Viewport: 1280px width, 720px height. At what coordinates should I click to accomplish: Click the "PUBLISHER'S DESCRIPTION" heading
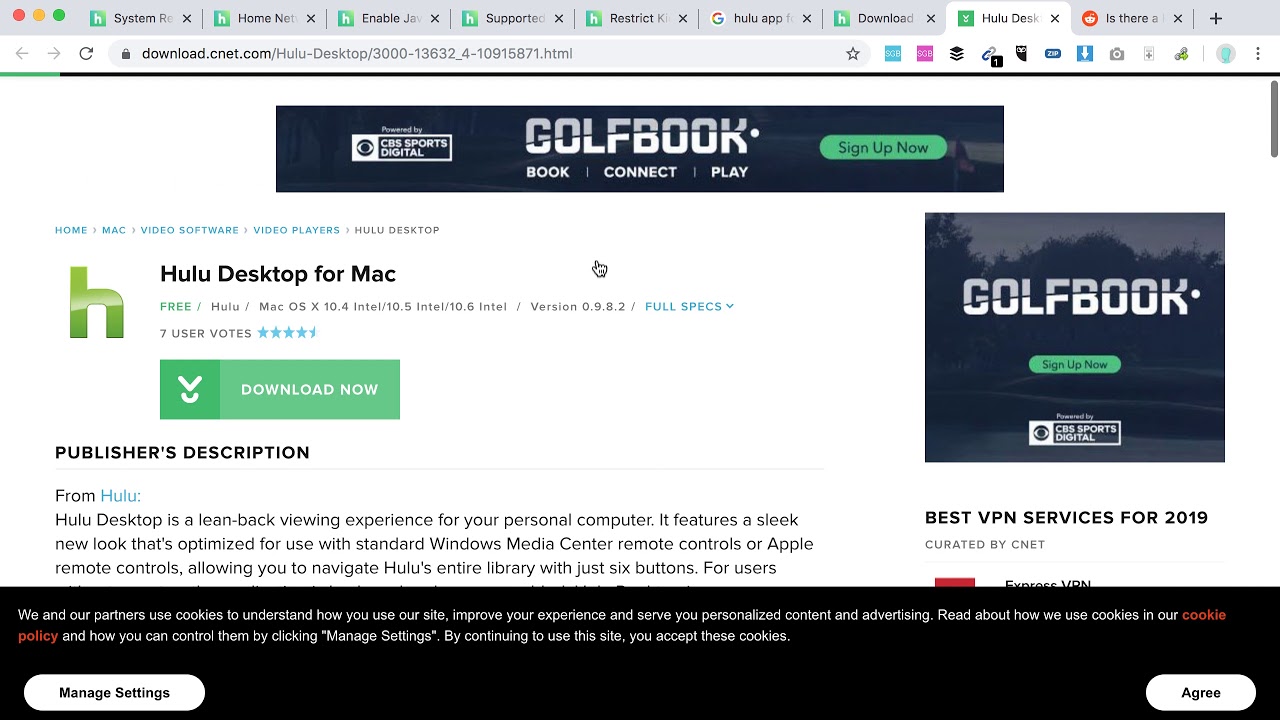[x=183, y=453]
